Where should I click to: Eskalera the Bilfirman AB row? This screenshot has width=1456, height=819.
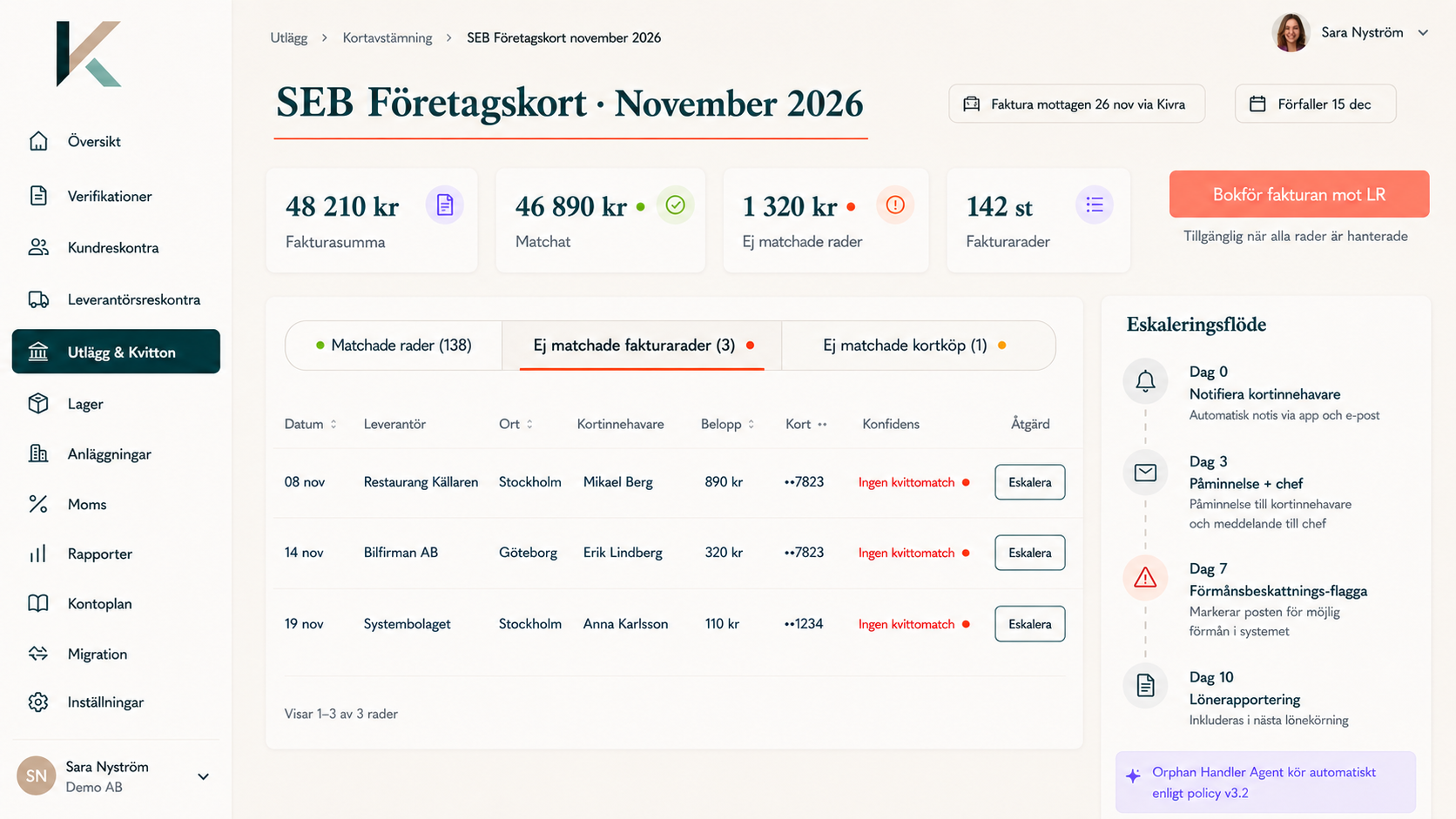tap(1029, 553)
